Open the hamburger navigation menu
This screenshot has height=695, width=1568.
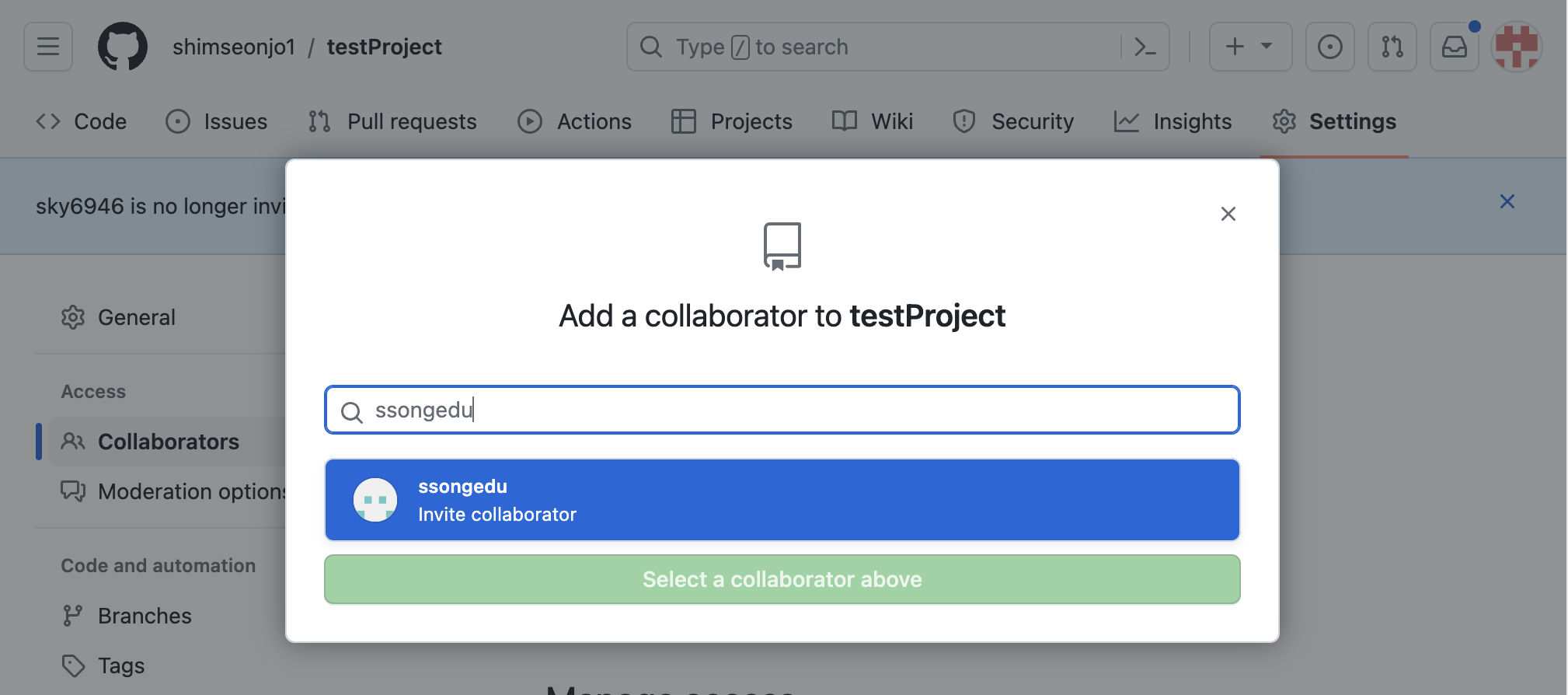(x=48, y=47)
